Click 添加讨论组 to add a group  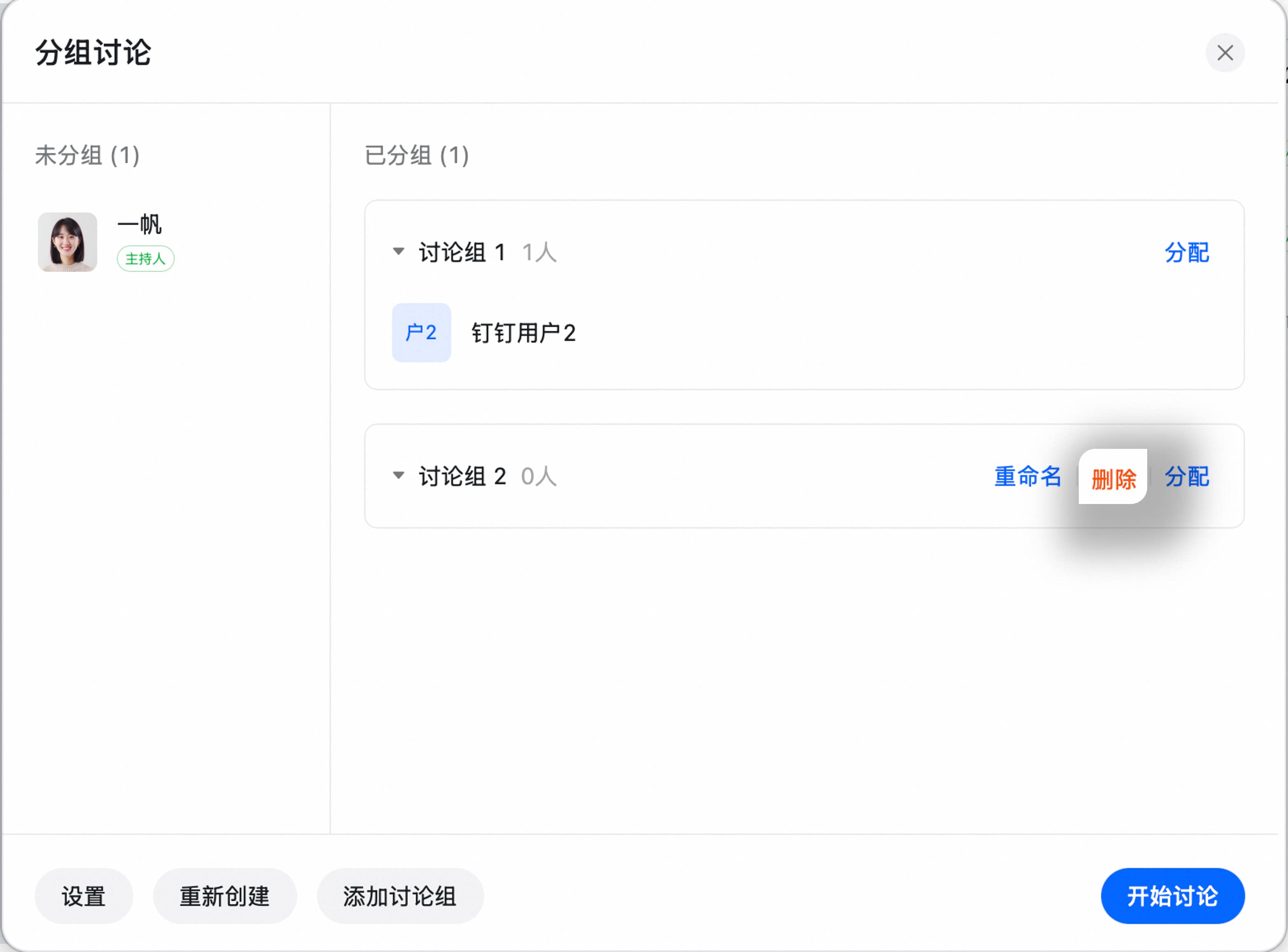tap(400, 896)
